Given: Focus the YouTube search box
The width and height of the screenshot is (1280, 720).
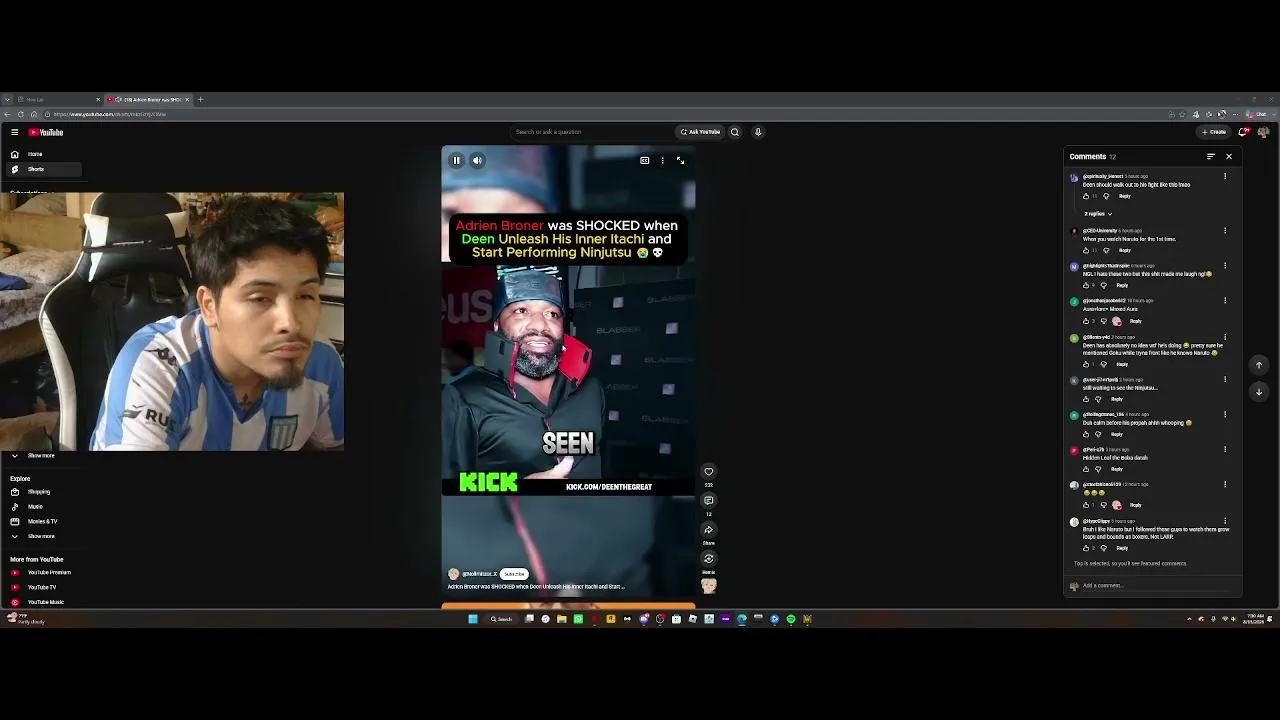Looking at the screenshot, I should coord(590,132).
